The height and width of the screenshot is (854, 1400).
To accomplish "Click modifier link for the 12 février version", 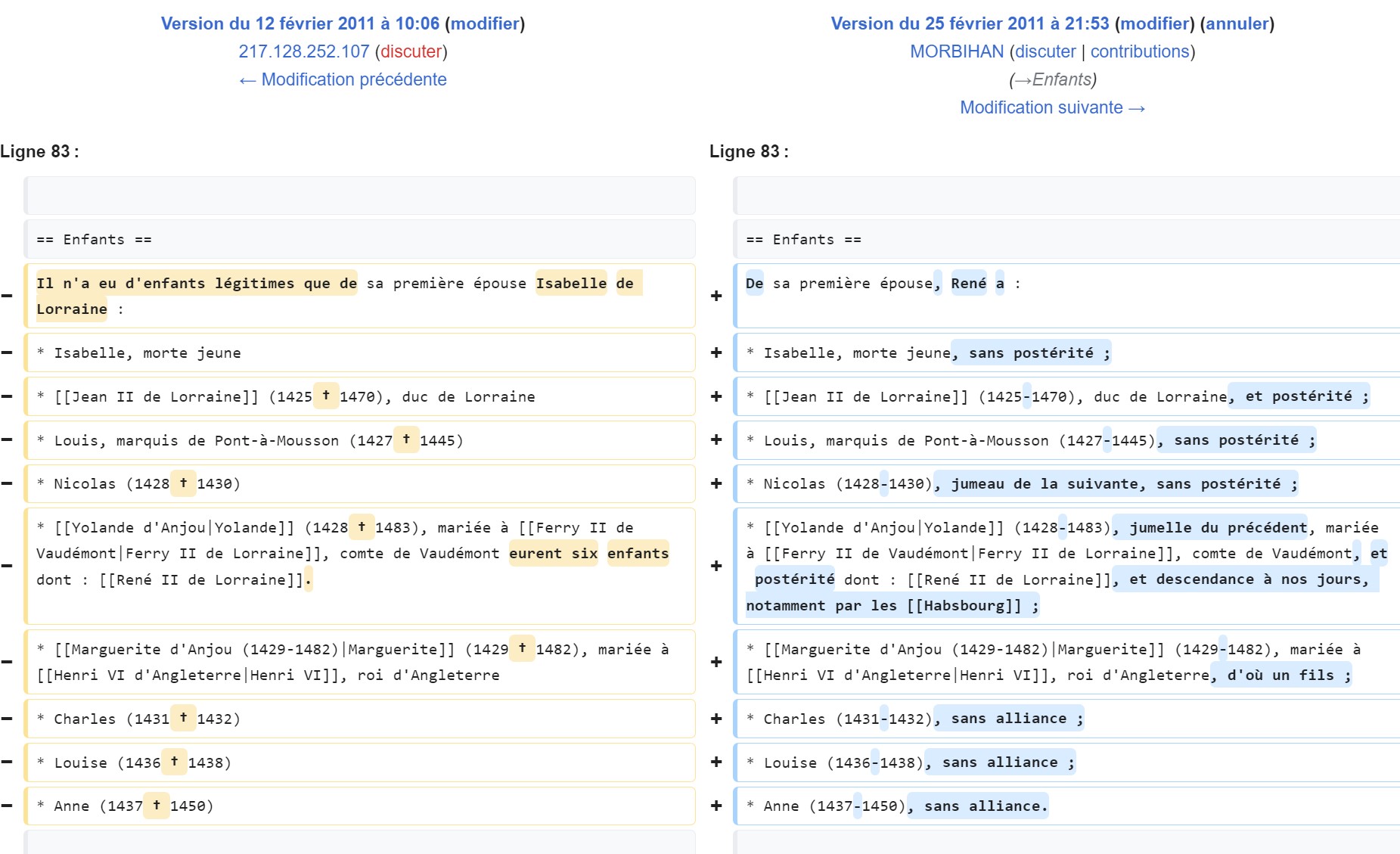I will tap(485, 23).
